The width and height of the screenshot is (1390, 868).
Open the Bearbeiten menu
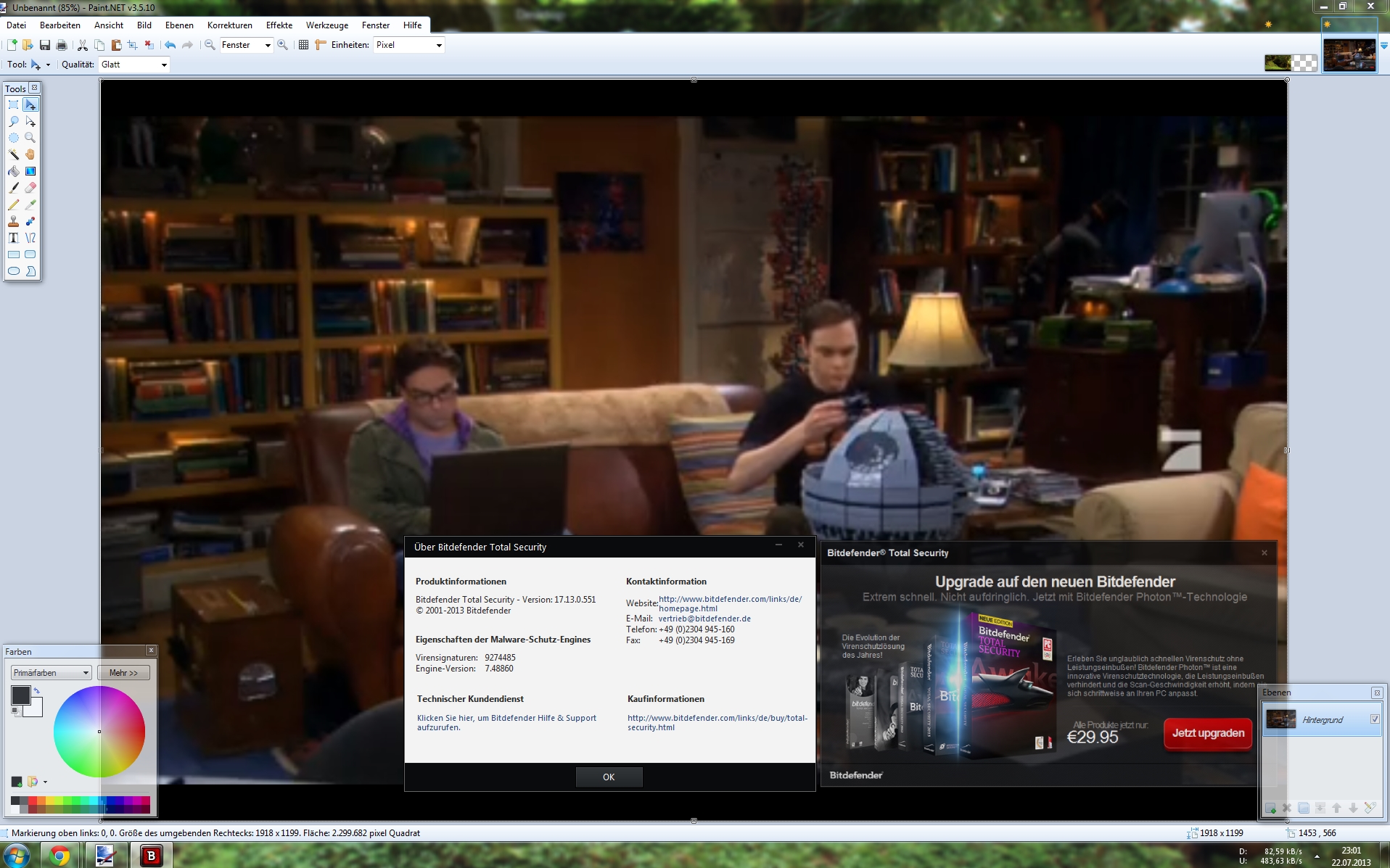pyautogui.click(x=60, y=25)
